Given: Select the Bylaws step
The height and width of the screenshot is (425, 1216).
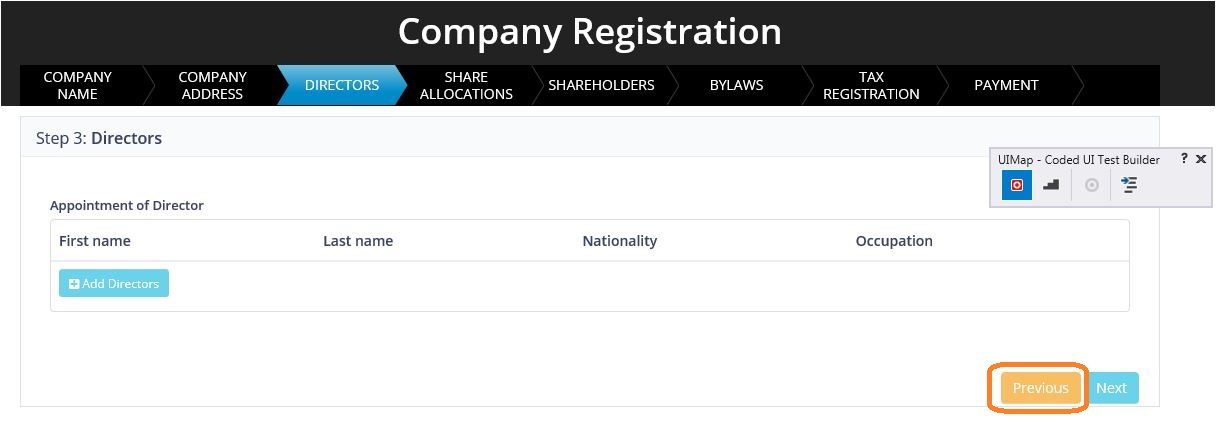Looking at the screenshot, I should (x=736, y=85).
